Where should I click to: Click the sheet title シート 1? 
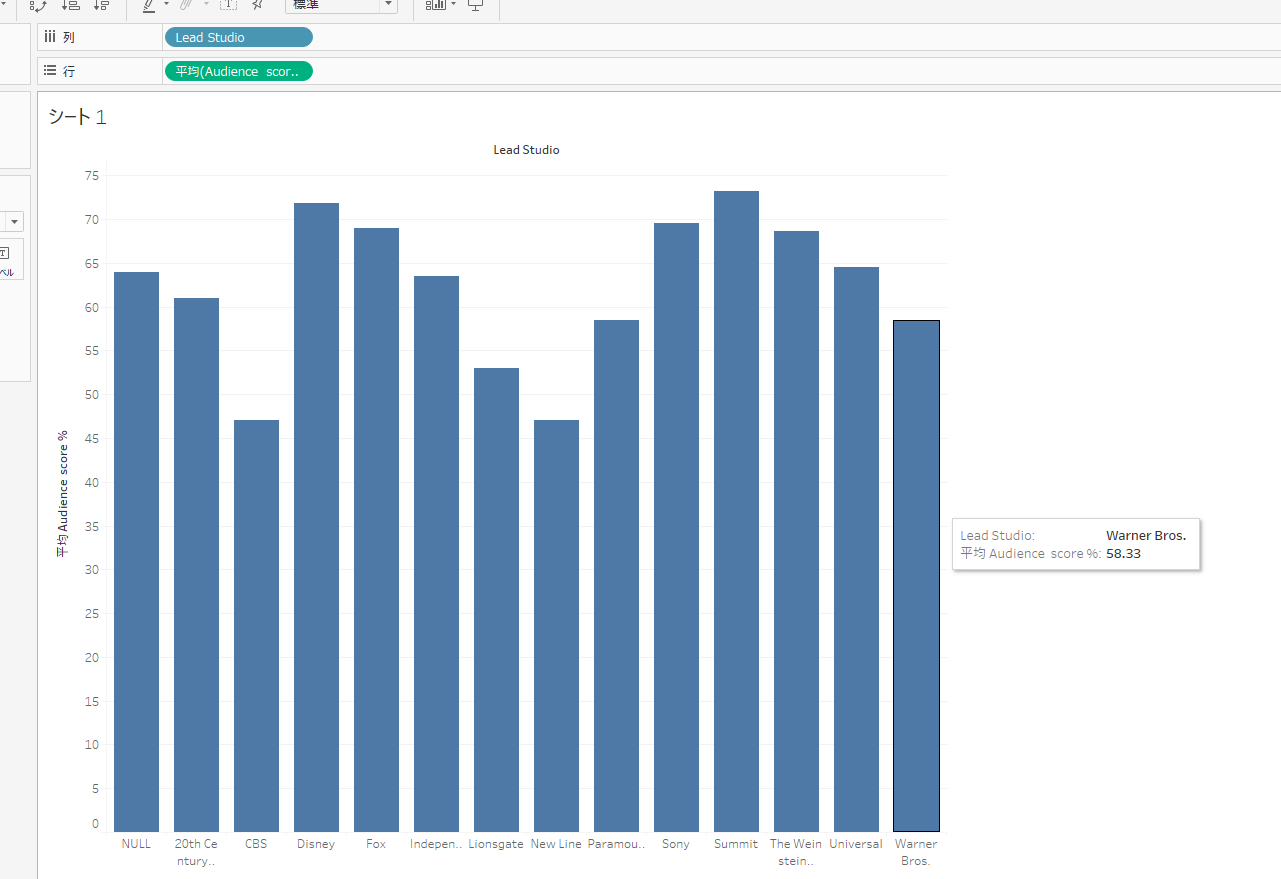click(x=77, y=117)
